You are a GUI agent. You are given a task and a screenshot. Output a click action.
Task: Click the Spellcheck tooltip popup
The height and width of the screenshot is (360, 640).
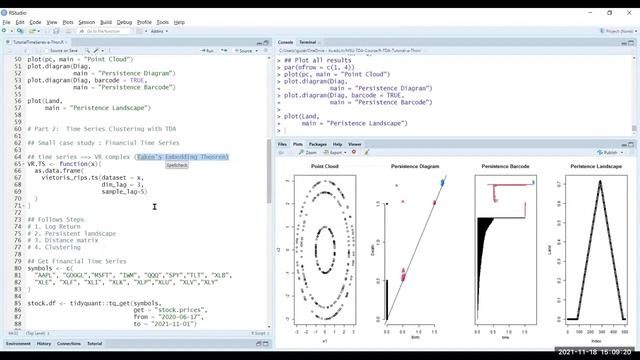click(177, 165)
